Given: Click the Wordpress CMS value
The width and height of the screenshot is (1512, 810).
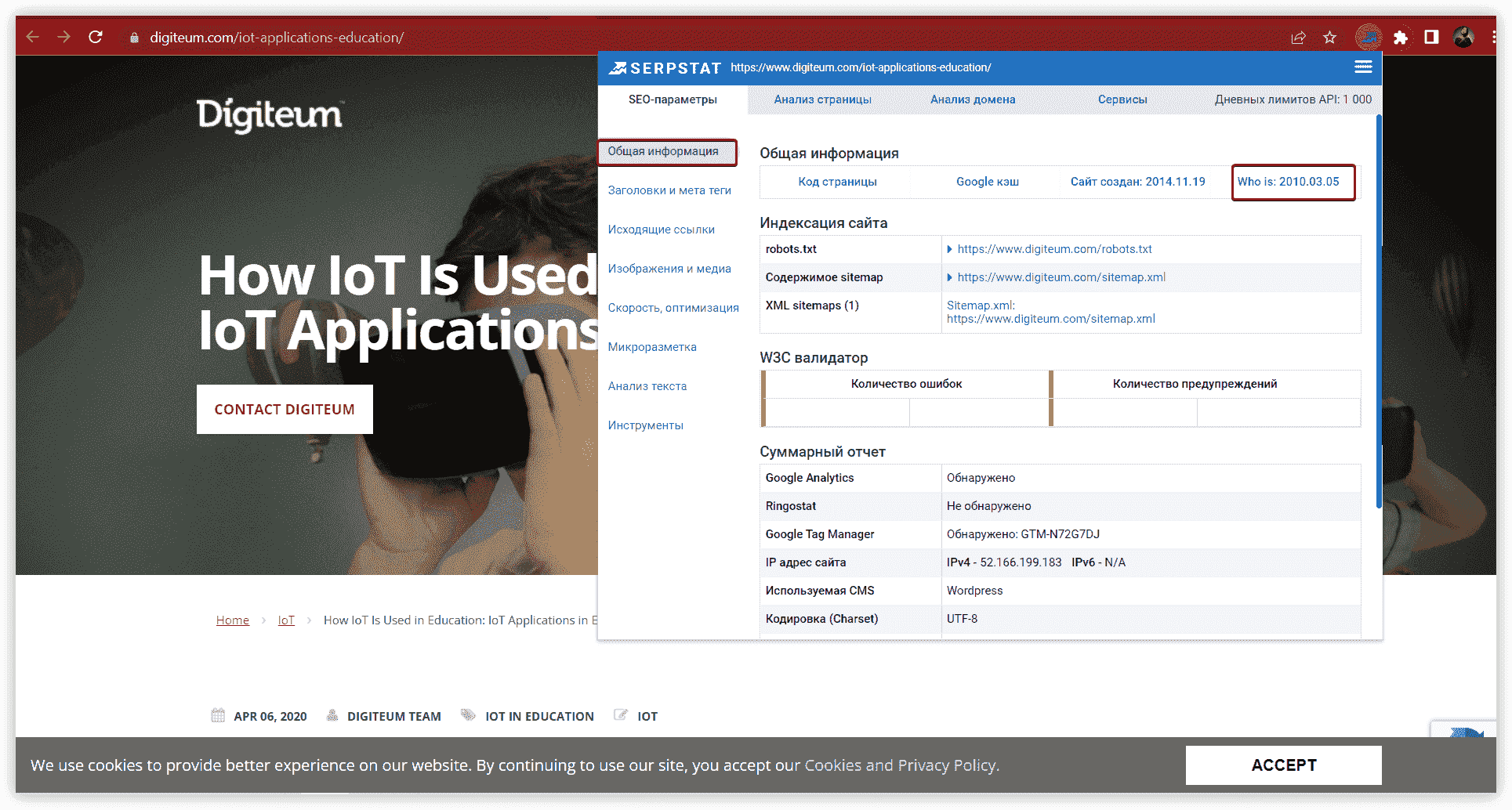Looking at the screenshot, I should click(x=974, y=591).
